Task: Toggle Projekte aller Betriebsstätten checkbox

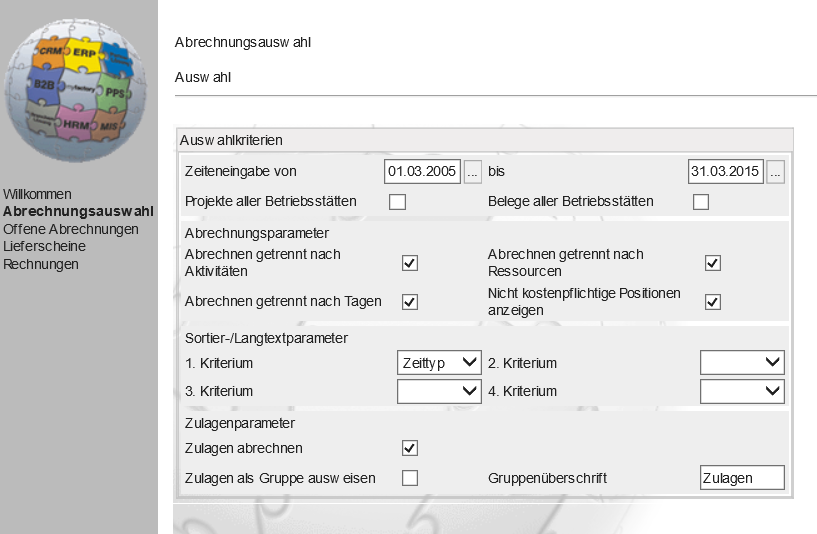Action: (x=398, y=202)
